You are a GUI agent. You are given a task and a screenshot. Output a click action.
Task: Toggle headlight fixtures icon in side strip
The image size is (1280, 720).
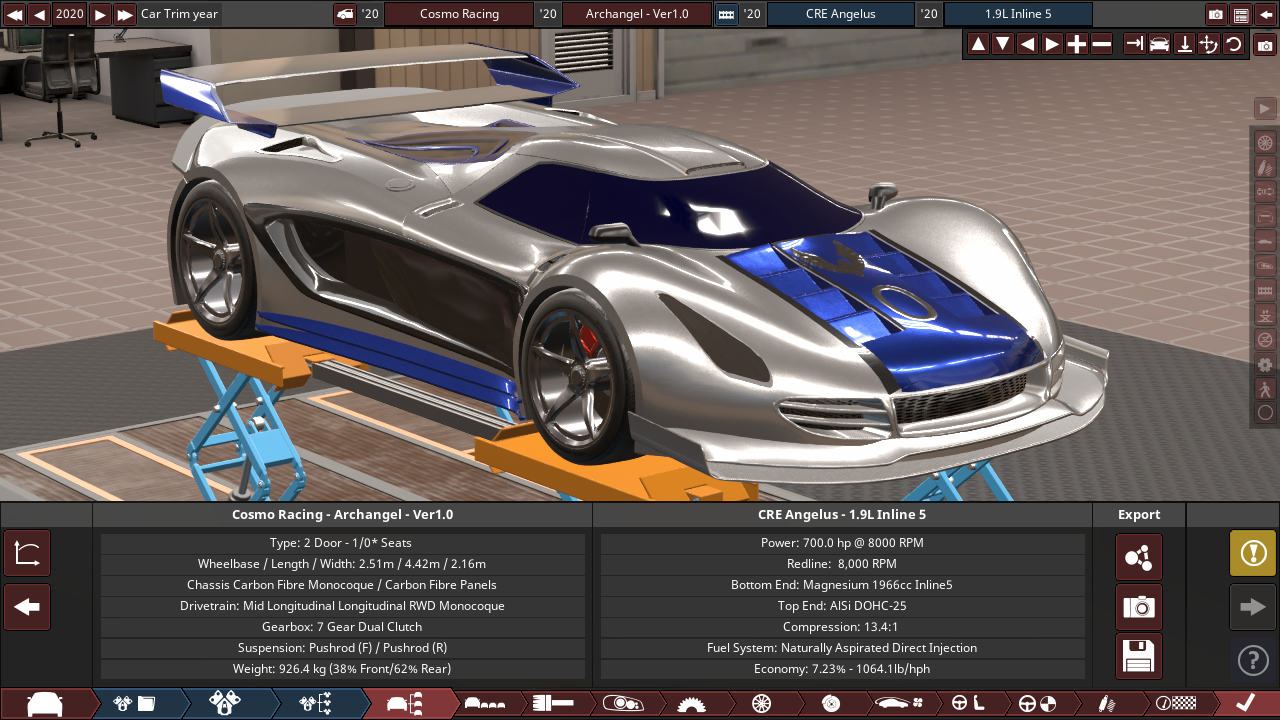coord(1265,265)
